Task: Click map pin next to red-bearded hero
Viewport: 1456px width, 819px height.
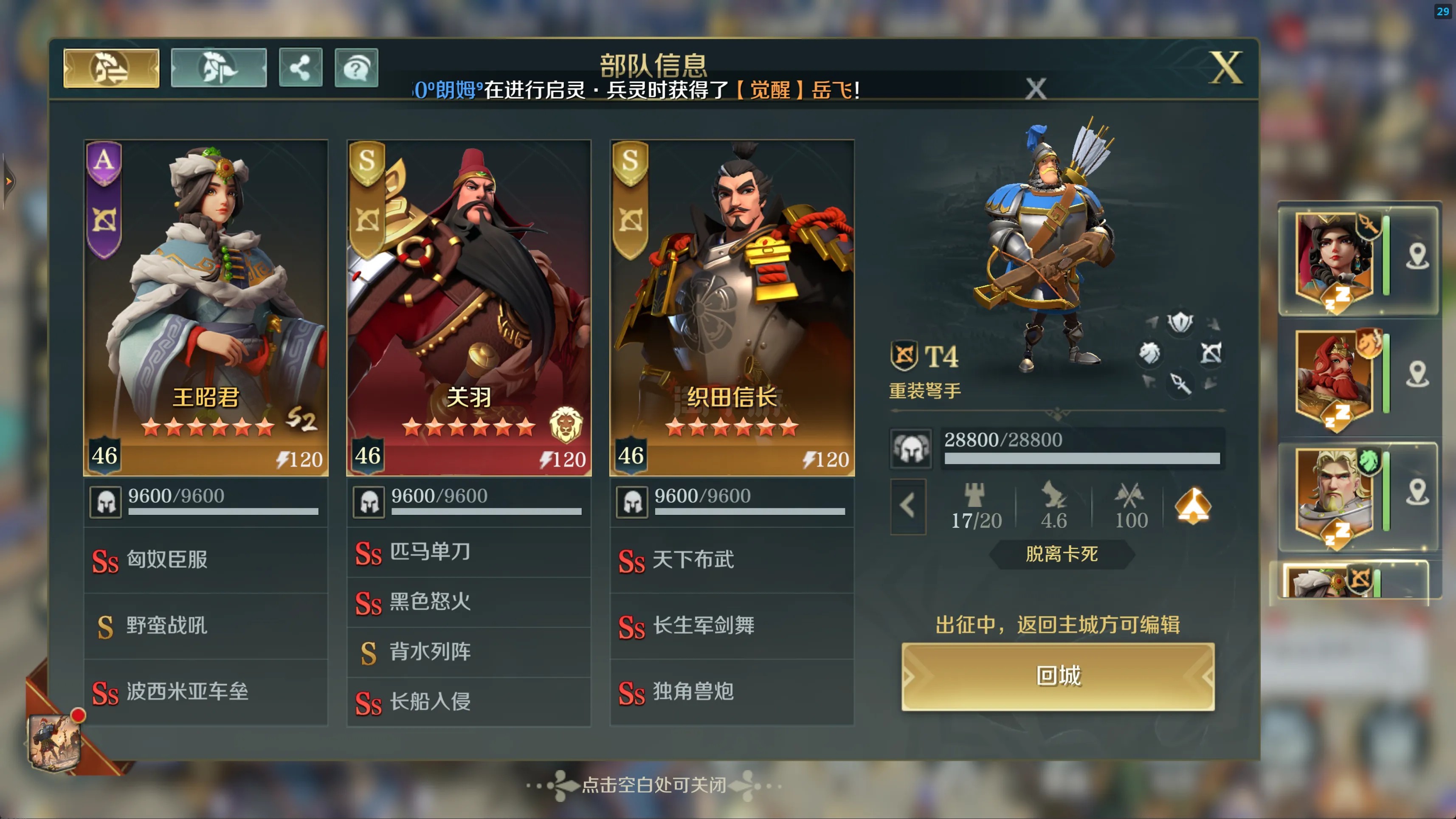Action: pos(1417,374)
